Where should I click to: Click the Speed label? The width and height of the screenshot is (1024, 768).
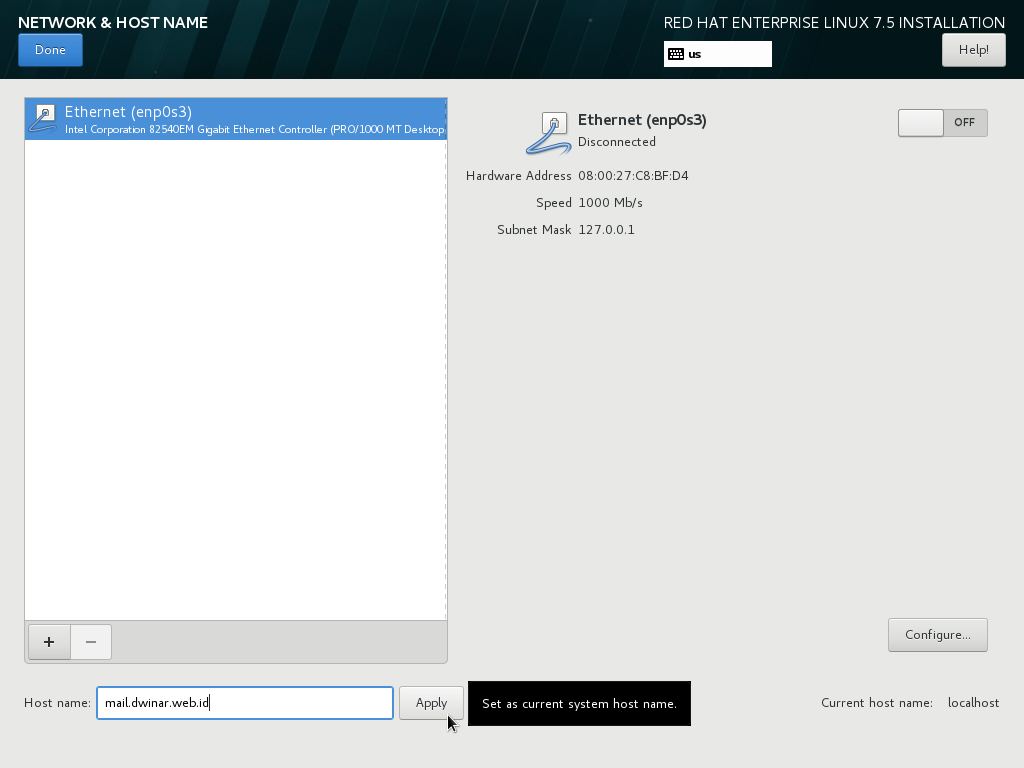[x=554, y=203]
